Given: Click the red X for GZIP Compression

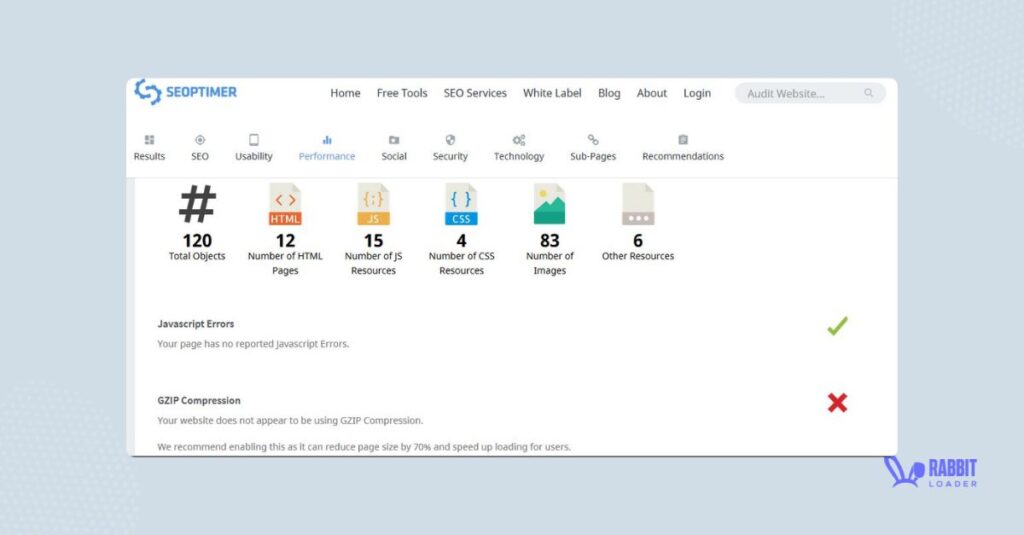Looking at the screenshot, I should (837, 402).
